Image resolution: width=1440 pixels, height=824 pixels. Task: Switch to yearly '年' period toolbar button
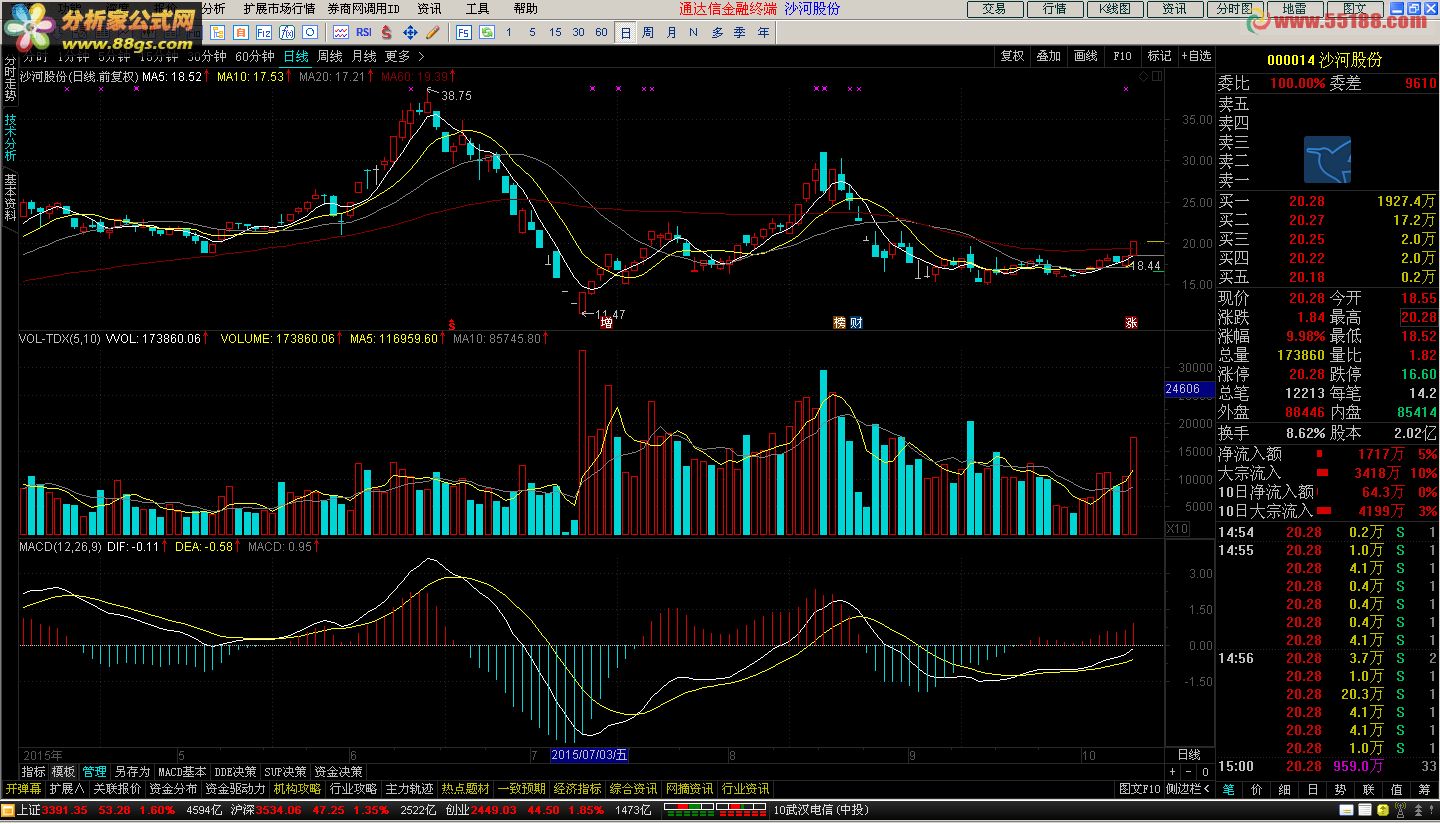click(763, 32)
